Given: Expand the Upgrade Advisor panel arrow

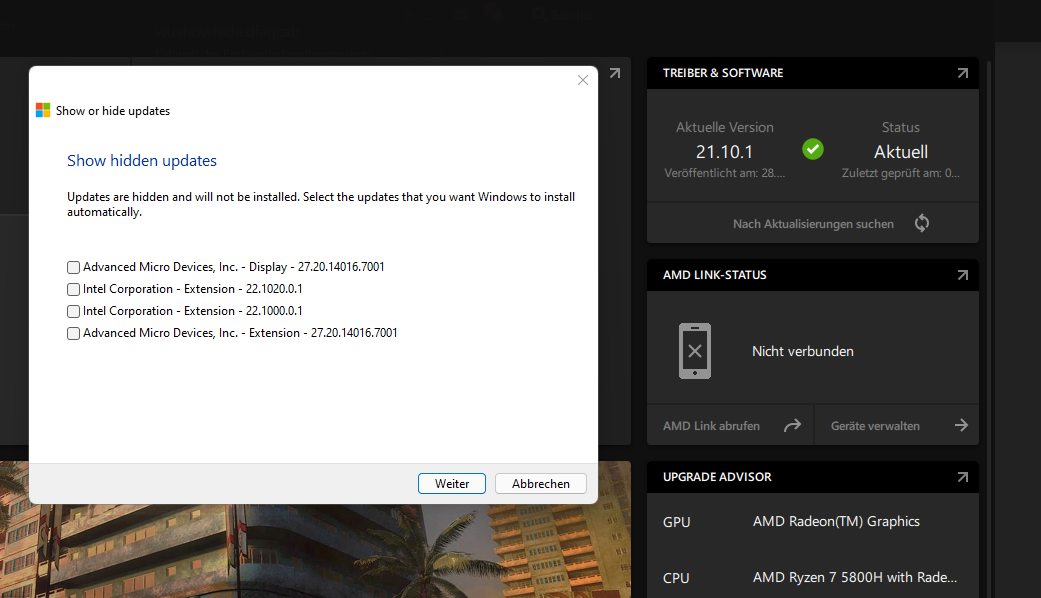Looking at the screenshot, I should click(963, 477).
